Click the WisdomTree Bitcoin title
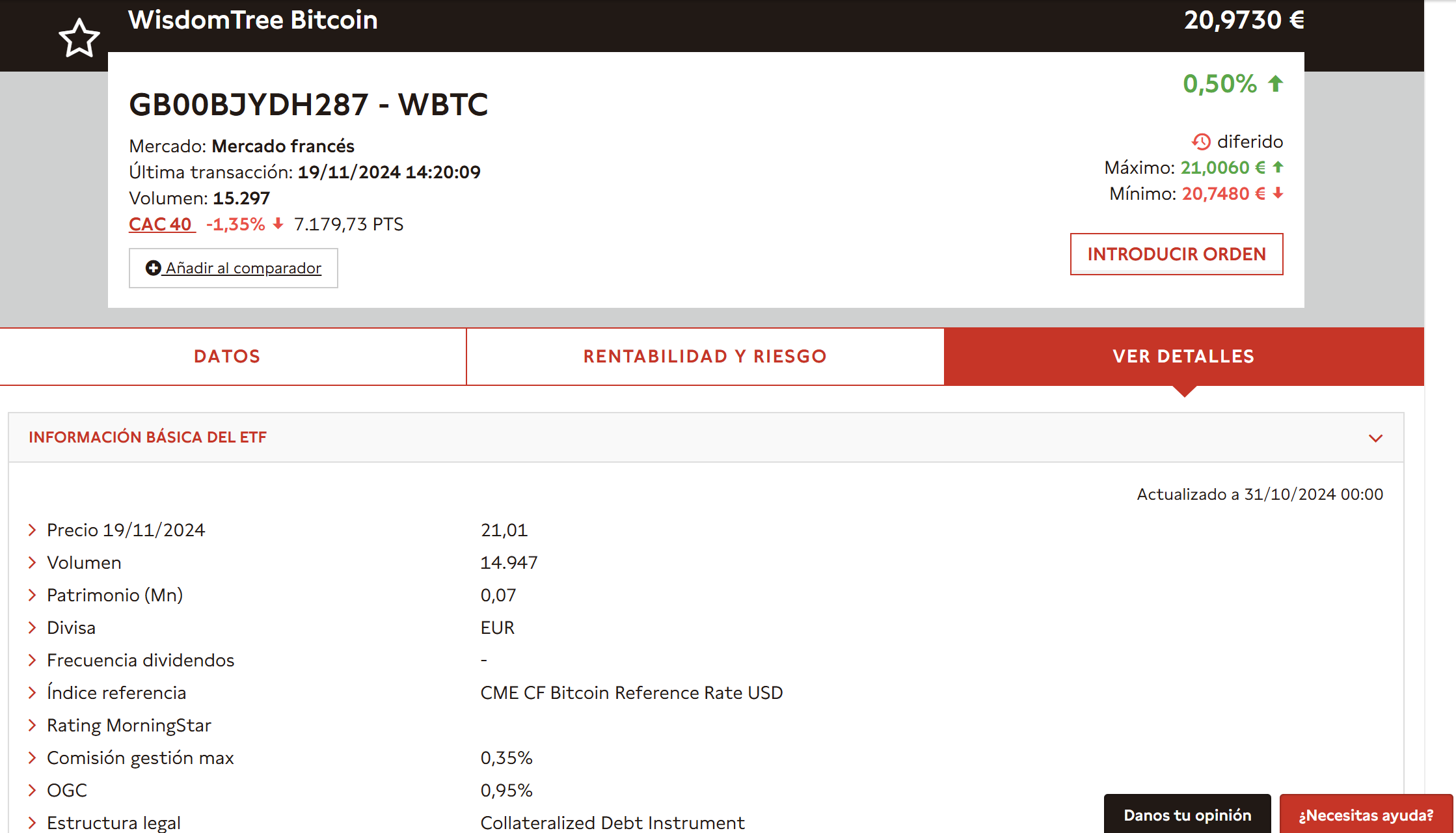 253,20
